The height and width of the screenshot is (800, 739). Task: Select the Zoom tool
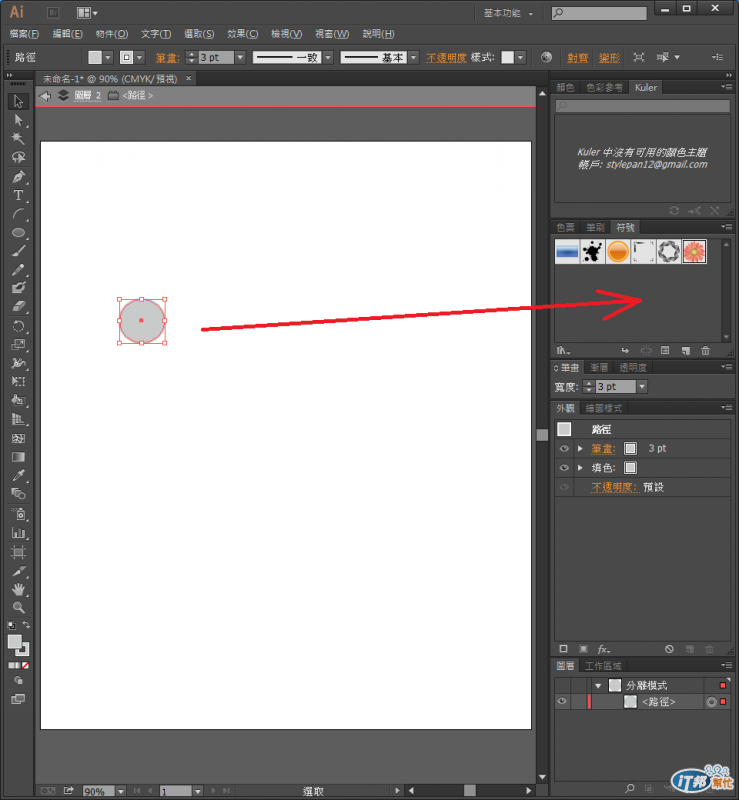coord(18,608)
